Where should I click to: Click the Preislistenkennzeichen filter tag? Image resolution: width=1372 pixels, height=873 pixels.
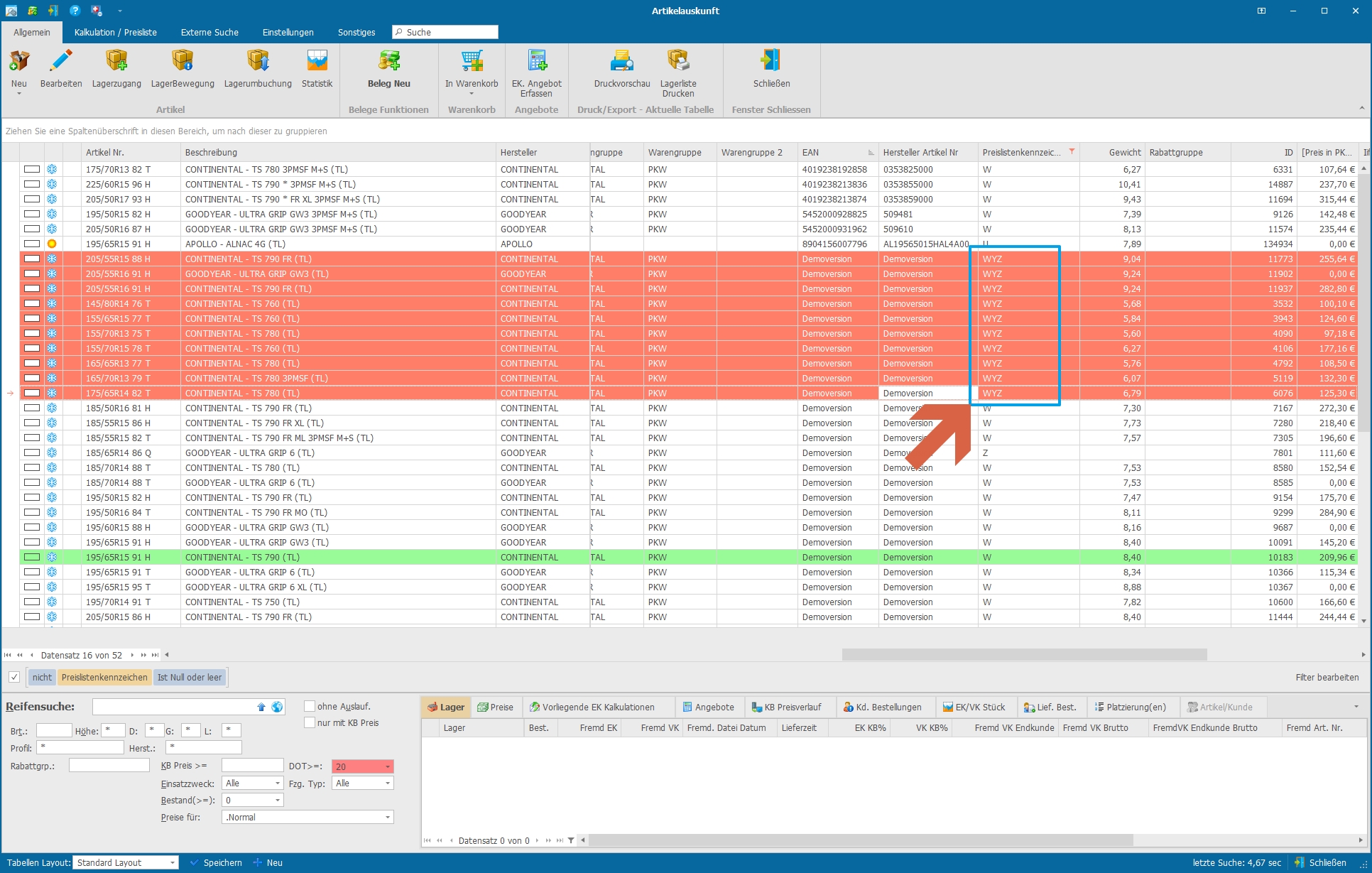point(104,677)
